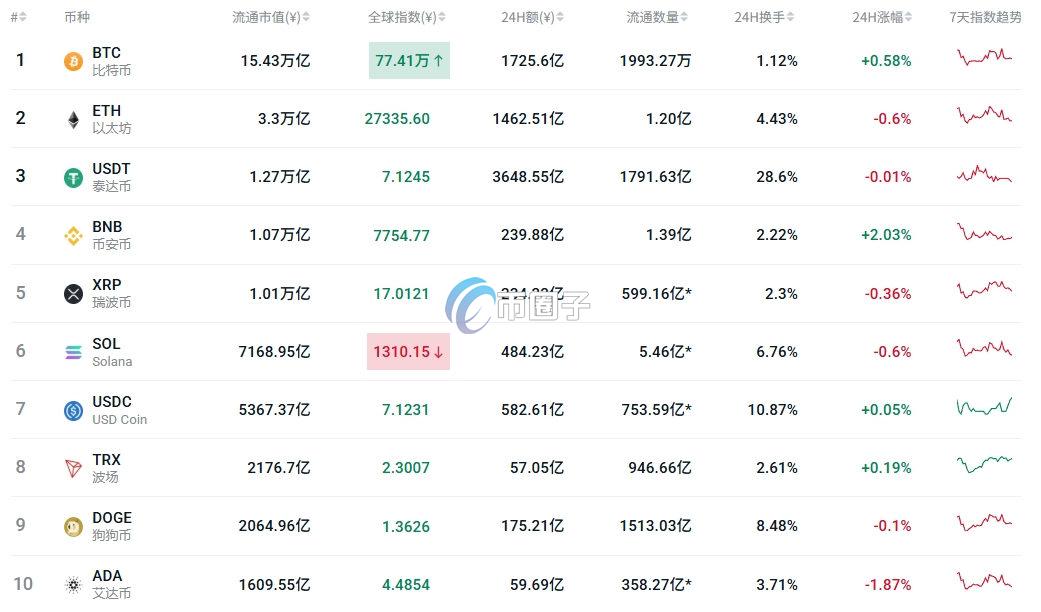This screenshot has width=1041, height=612.
Task: Click the USDC coin logo icon
Action: pyautogui.click(x=73, y=409)
